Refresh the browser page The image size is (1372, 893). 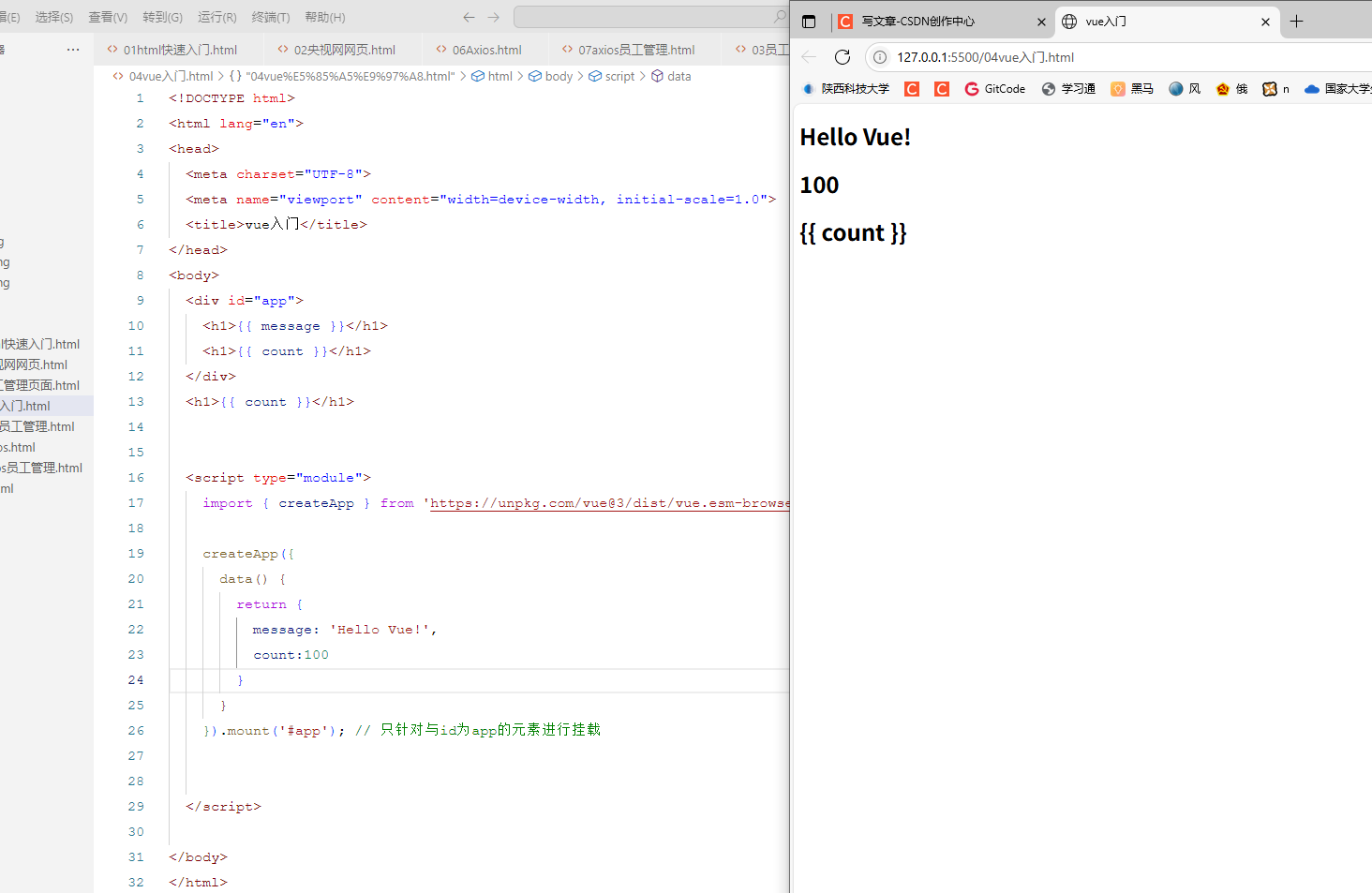tap(843, 57)
